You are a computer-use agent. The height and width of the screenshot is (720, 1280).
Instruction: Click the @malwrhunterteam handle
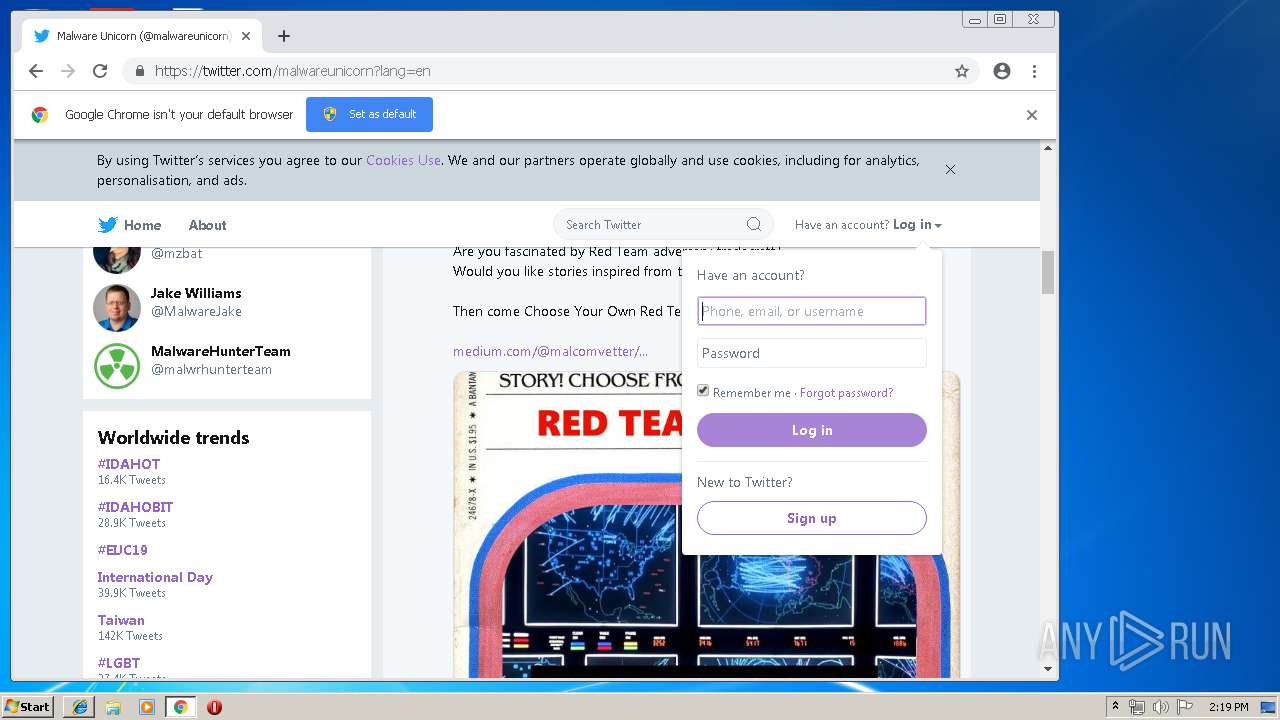[x=211, y=369]
